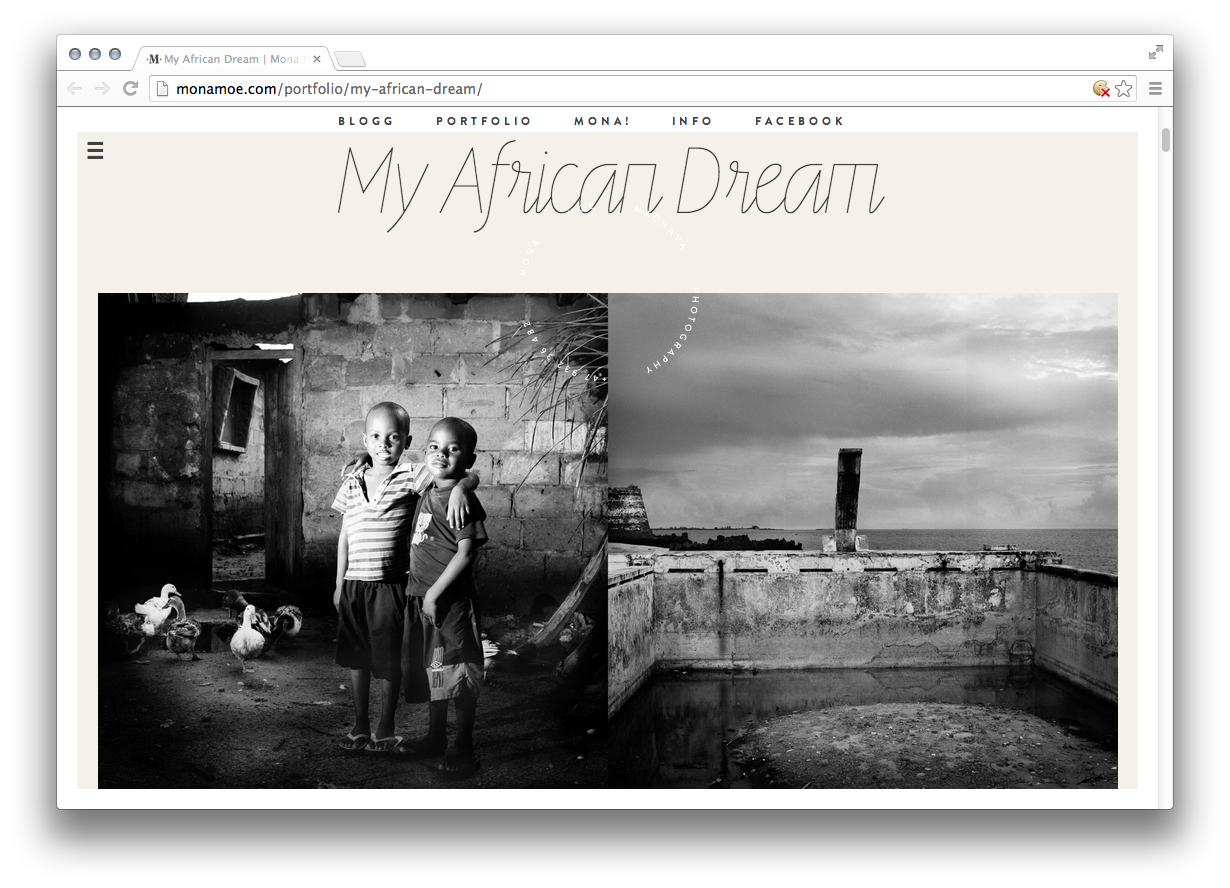Open the hamburger sidebar menu on page

(95, 151)
